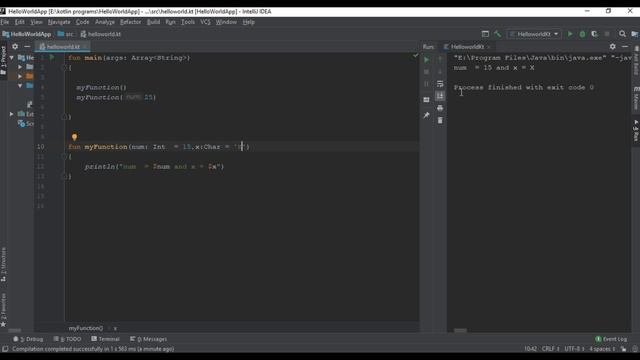Viewport: 640px width, 360px height.
Task: Open the Edit menu
Action: pyautogui.click(x=20, y=22)
